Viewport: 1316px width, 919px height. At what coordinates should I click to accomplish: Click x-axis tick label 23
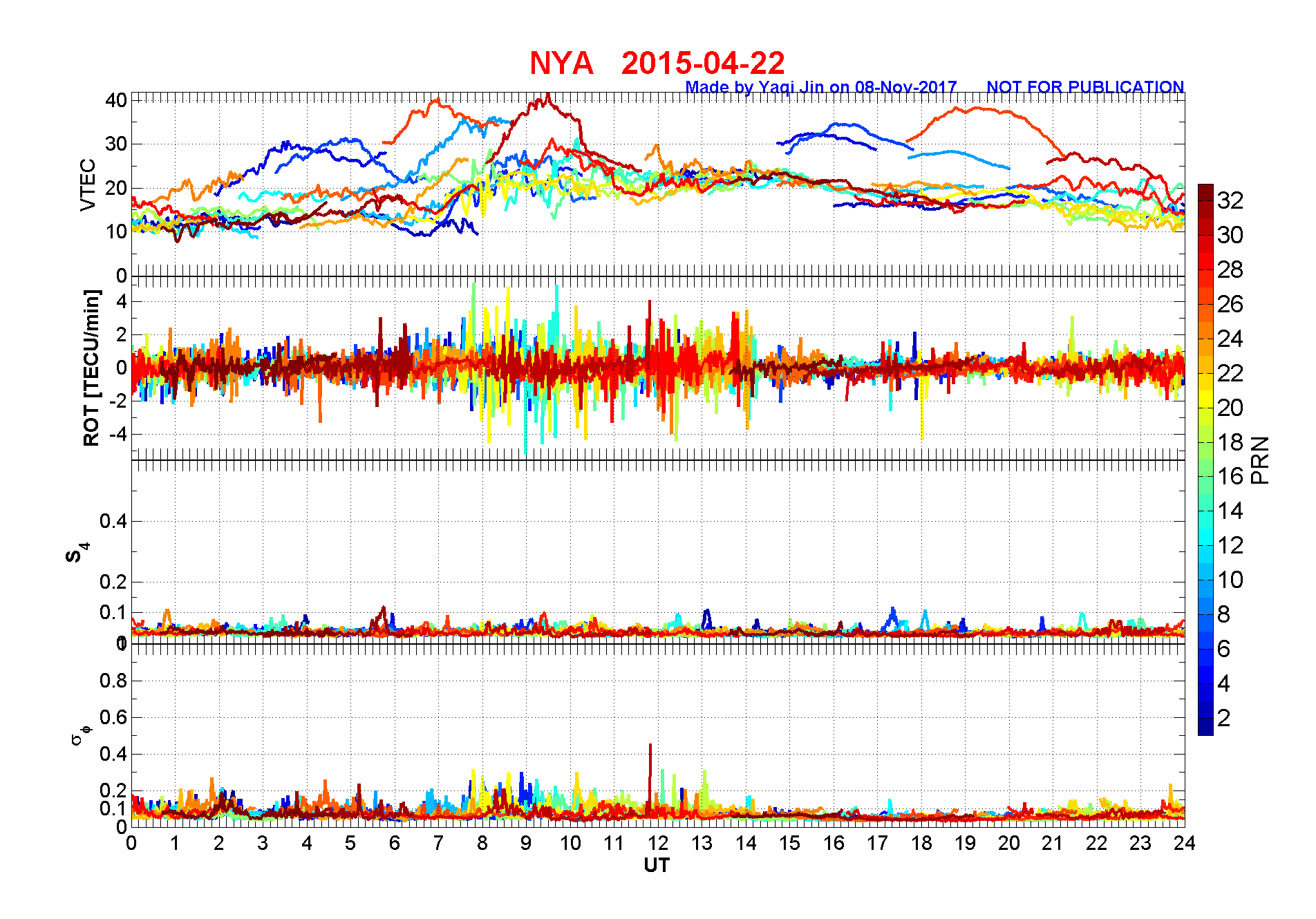point(1140,843)
